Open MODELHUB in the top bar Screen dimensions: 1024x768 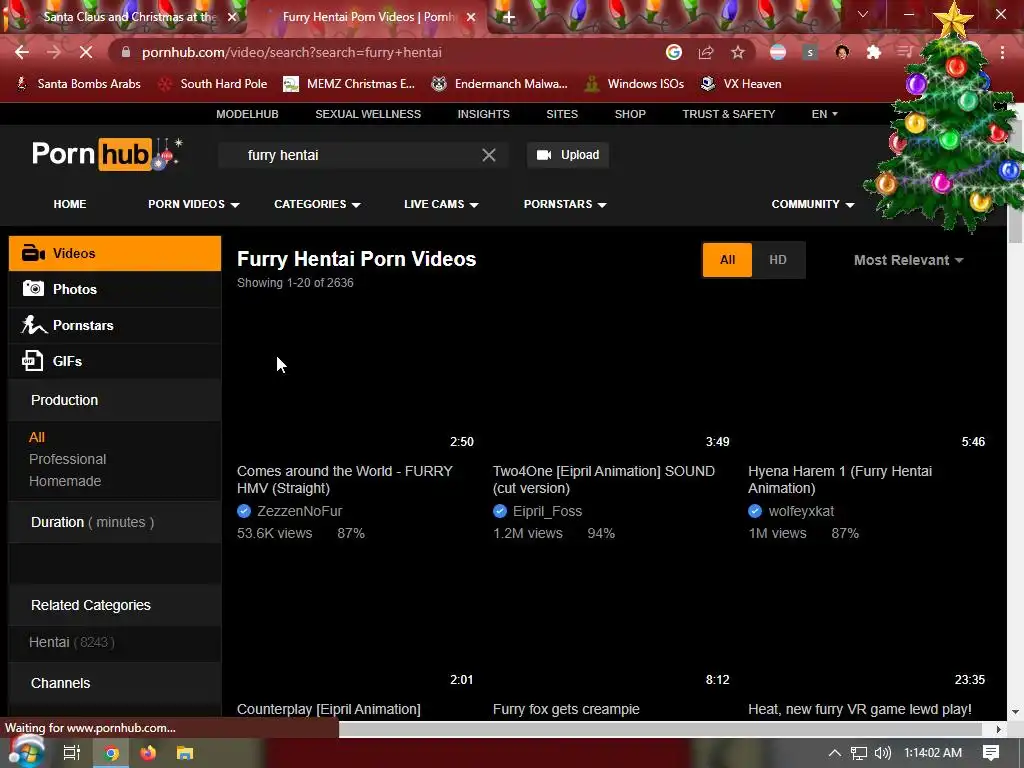(248, 114)
